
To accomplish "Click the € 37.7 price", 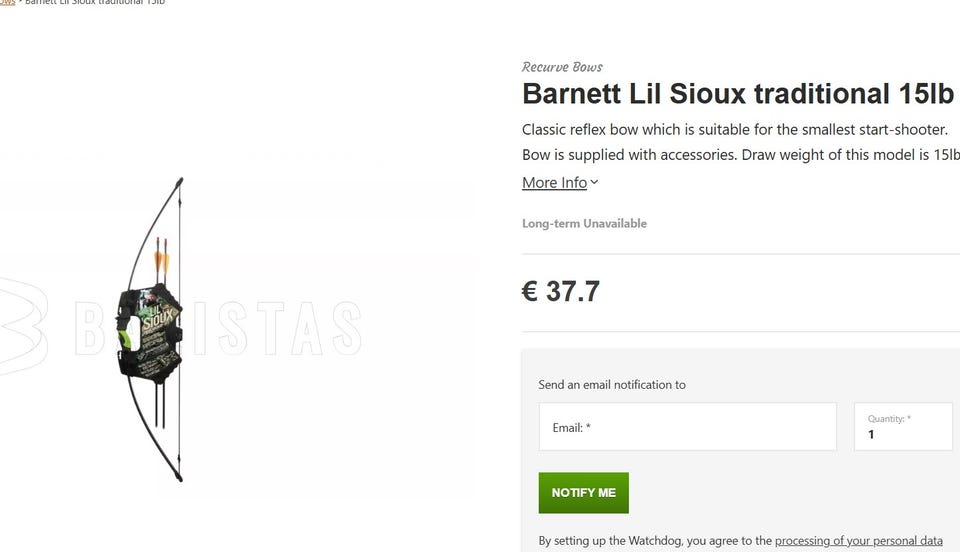I will click(x=561, y=291).
